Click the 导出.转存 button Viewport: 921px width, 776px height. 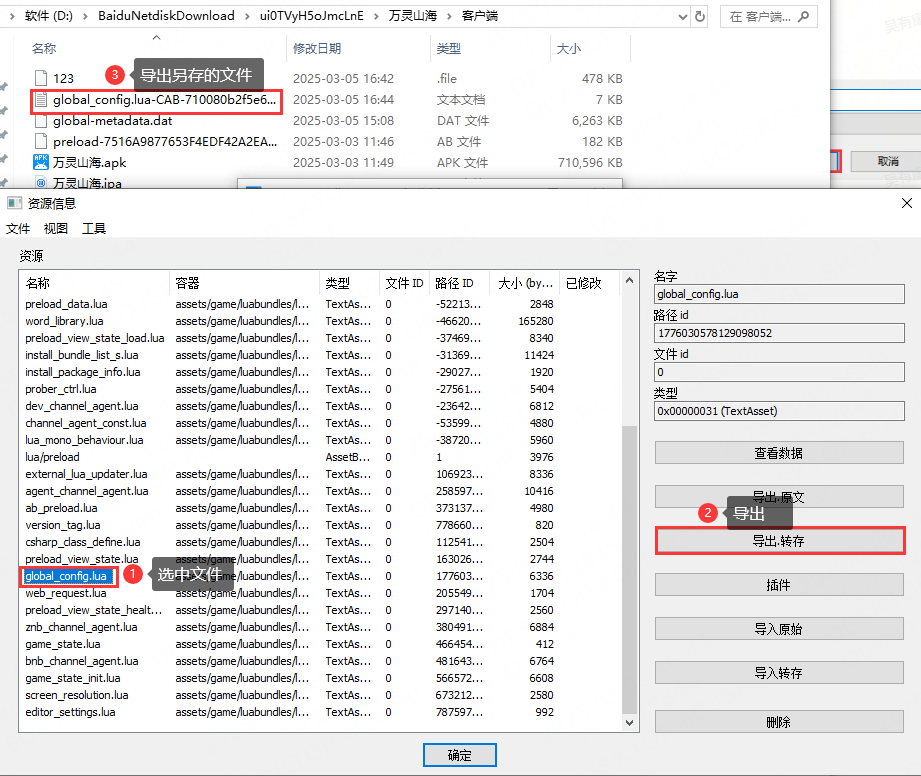tap(779, 541)
